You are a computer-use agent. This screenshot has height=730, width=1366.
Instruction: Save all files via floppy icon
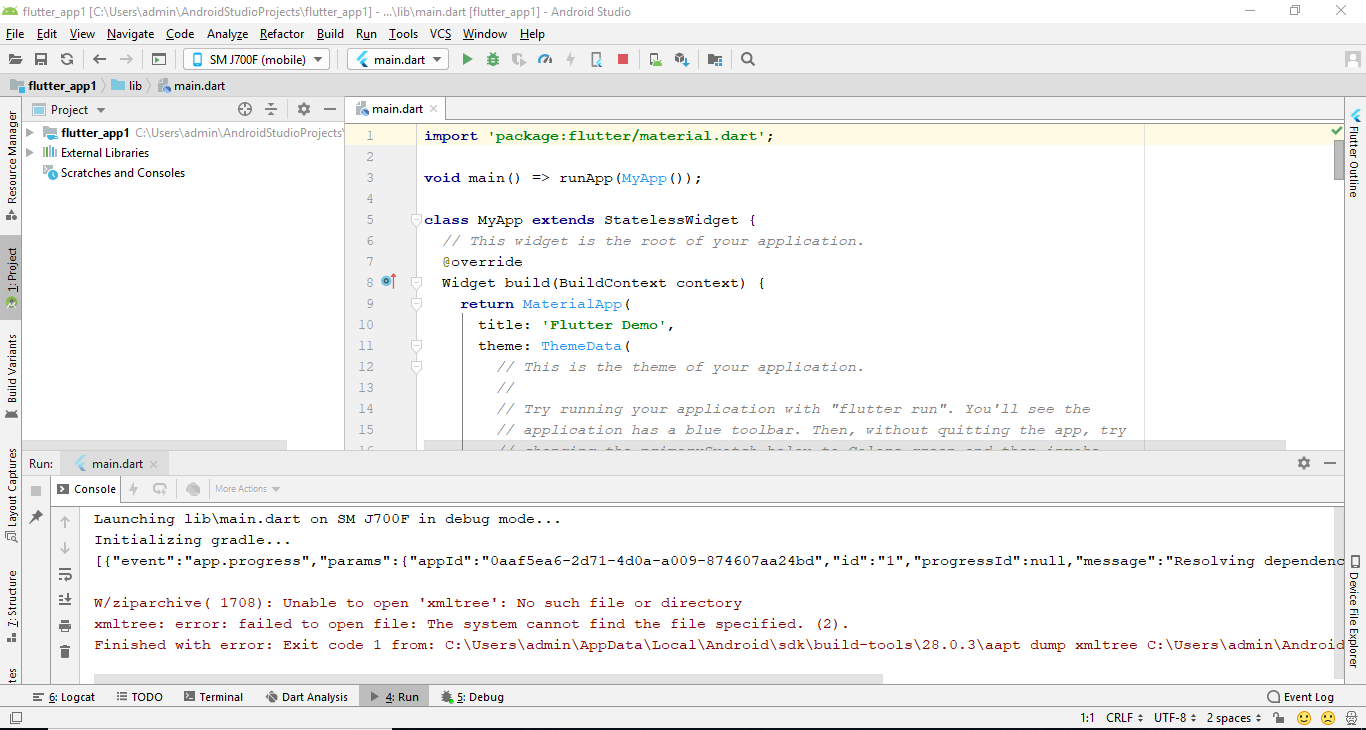pyautogui.click(x=41, y=60)
